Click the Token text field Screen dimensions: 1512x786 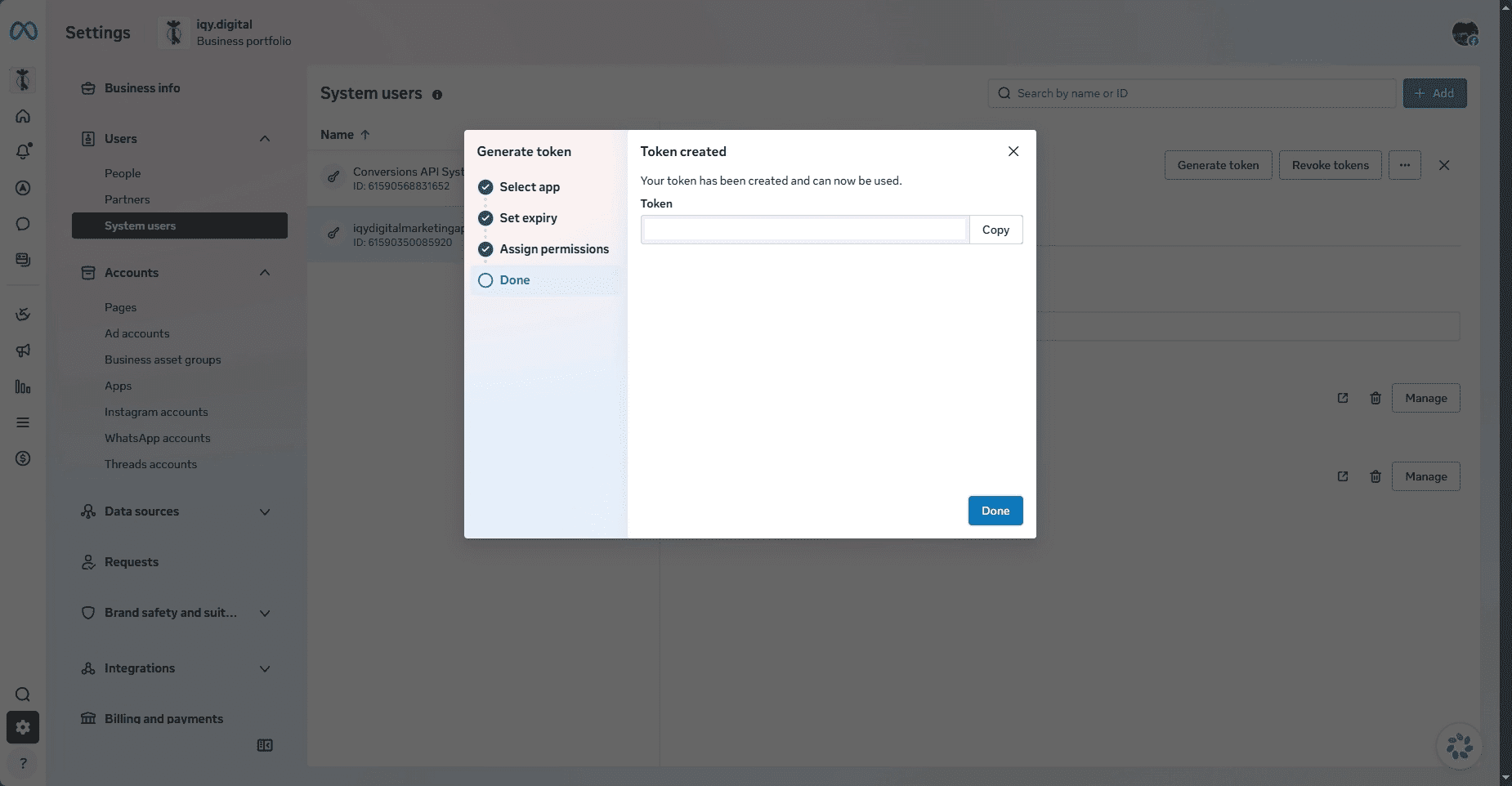coord(805,230)
